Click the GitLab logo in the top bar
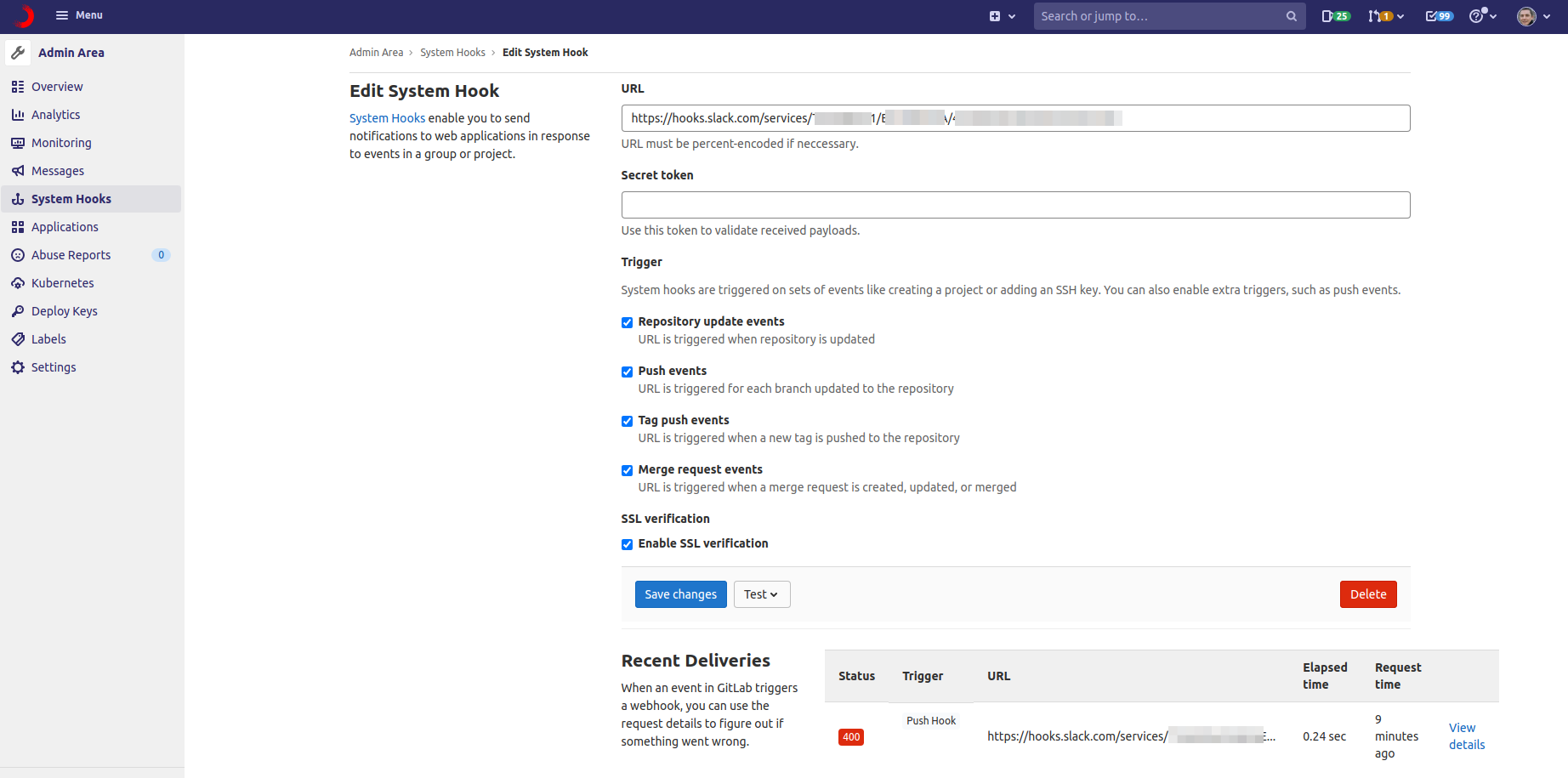Viewport: 1568px width, 778px height. (24, 15)
